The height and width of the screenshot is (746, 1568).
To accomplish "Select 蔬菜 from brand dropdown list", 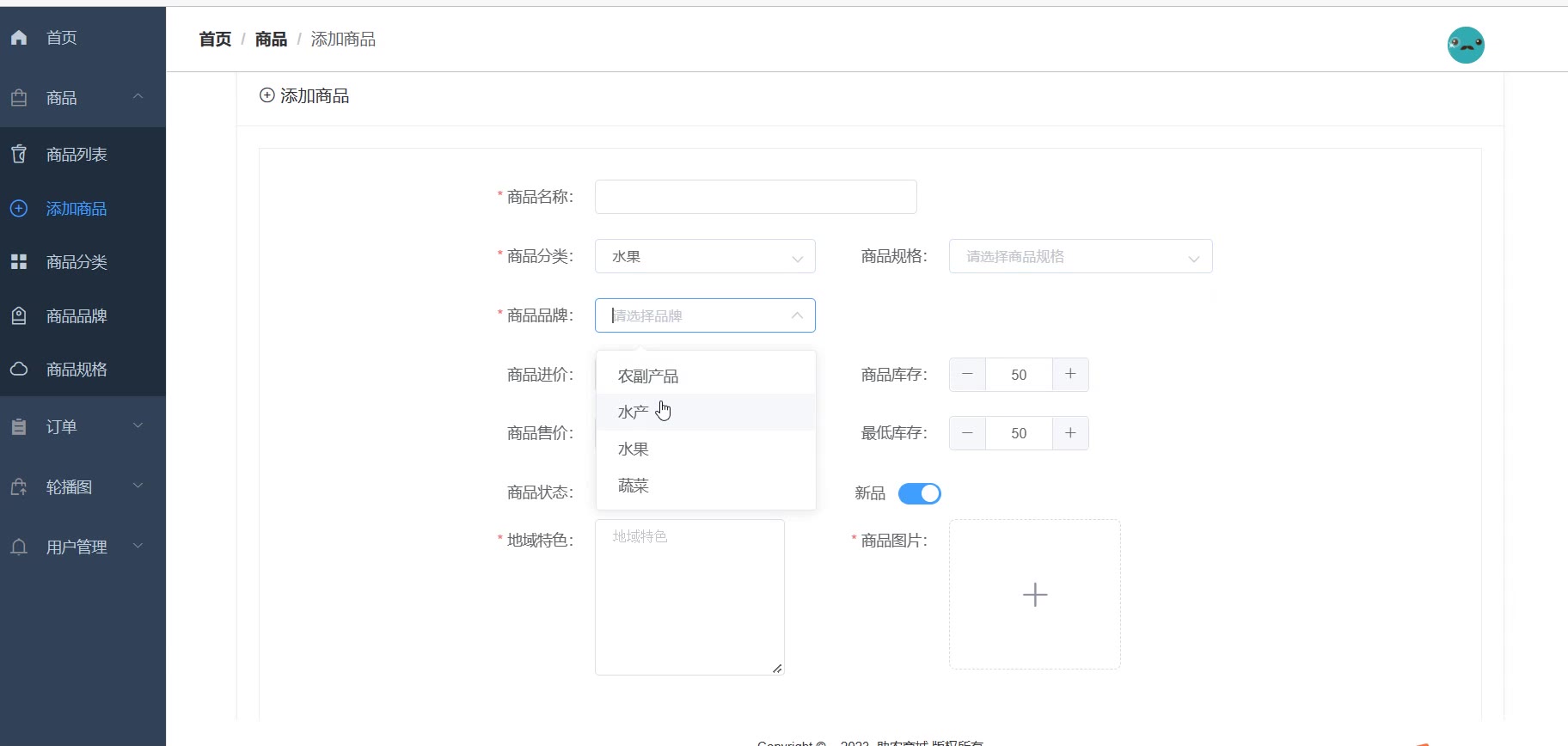I will click(706, 486).
